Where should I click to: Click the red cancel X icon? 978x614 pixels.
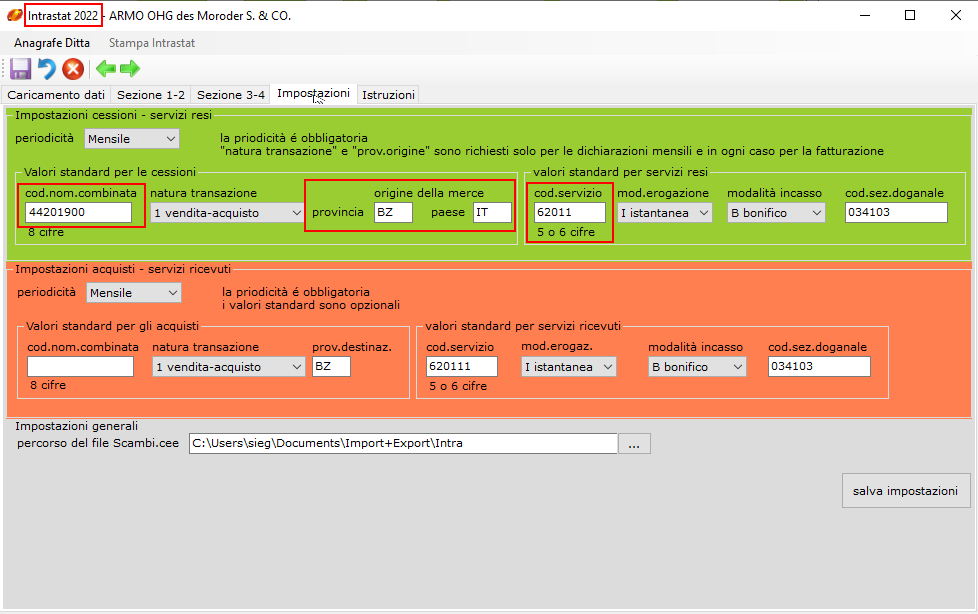click(x=73, y=69)
